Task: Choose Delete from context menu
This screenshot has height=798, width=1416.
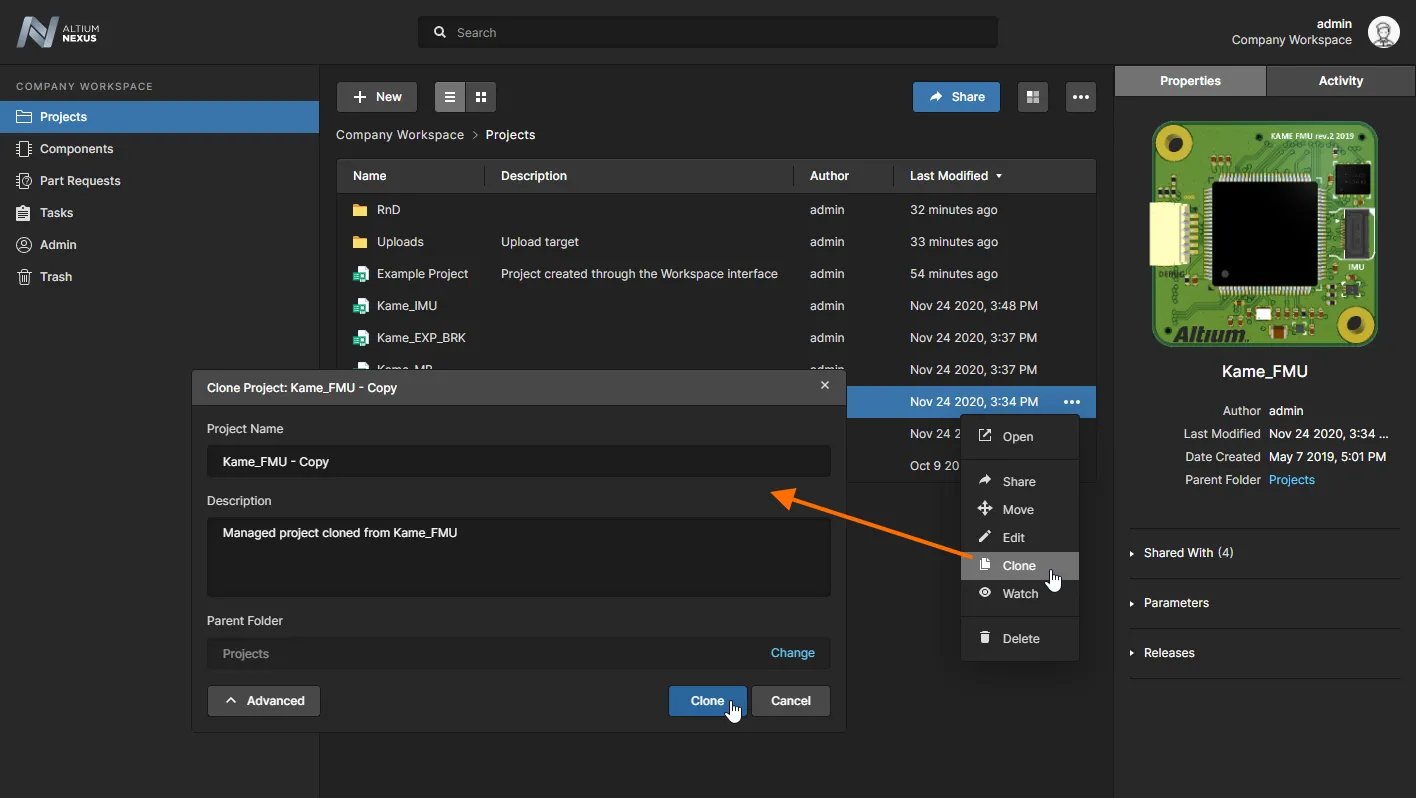Action: [1020, 639]
